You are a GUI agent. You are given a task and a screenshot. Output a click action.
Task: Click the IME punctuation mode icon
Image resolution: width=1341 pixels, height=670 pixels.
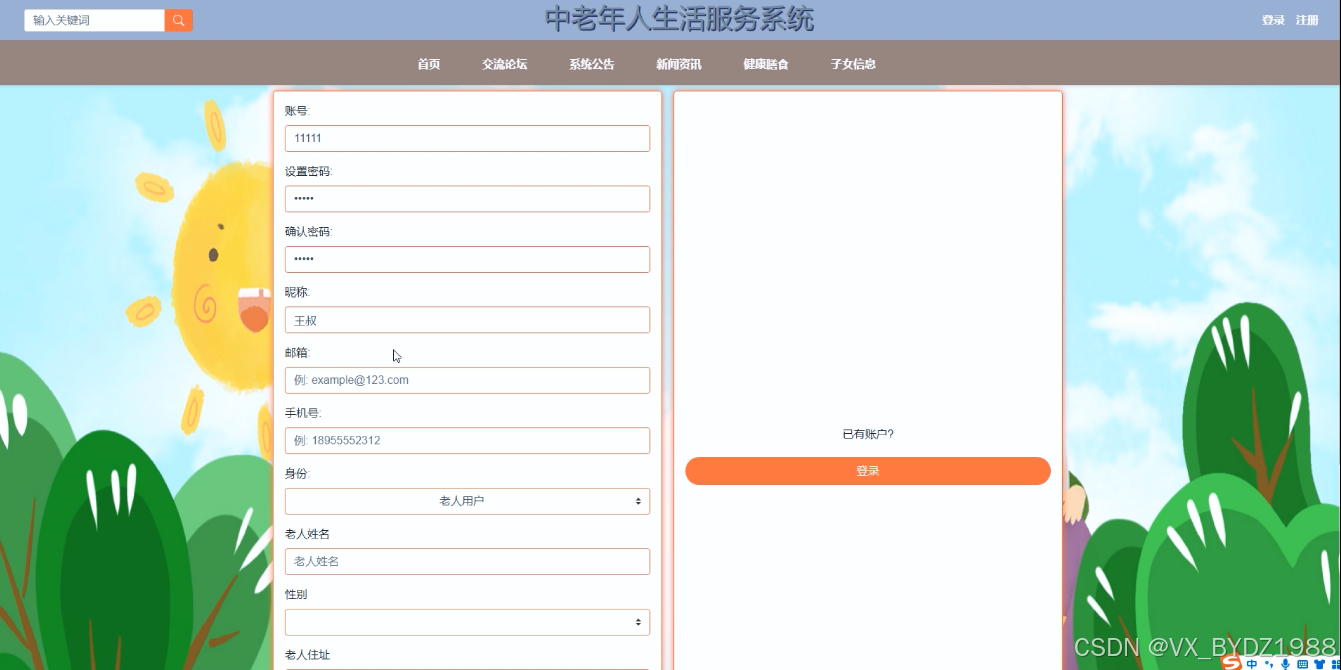1268,664
